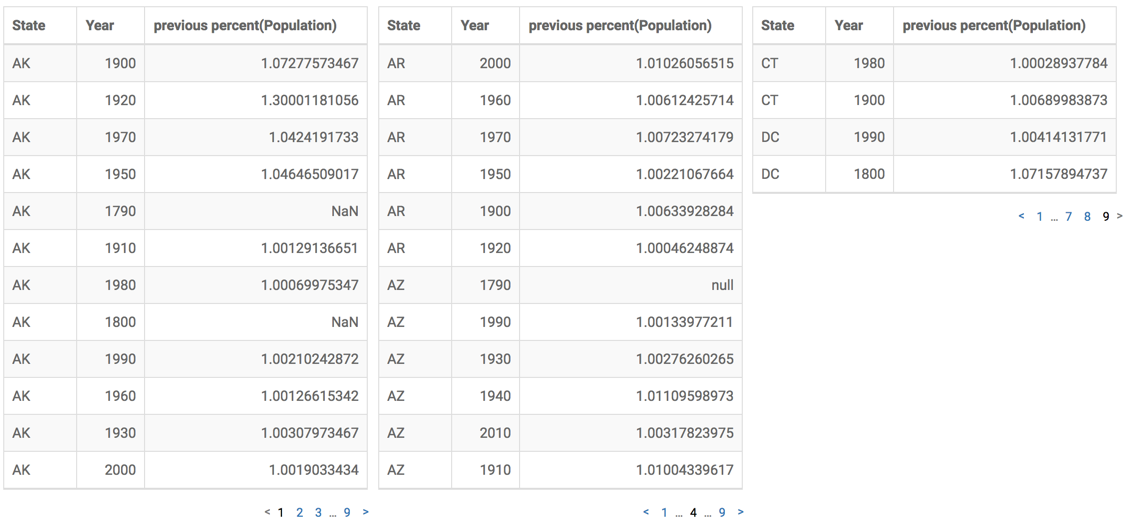The height and width of the screenshot is (527, 1129).
Task: Jump to page 9 in left AK table
Action: pyautogui.click(x=347, y=513)
